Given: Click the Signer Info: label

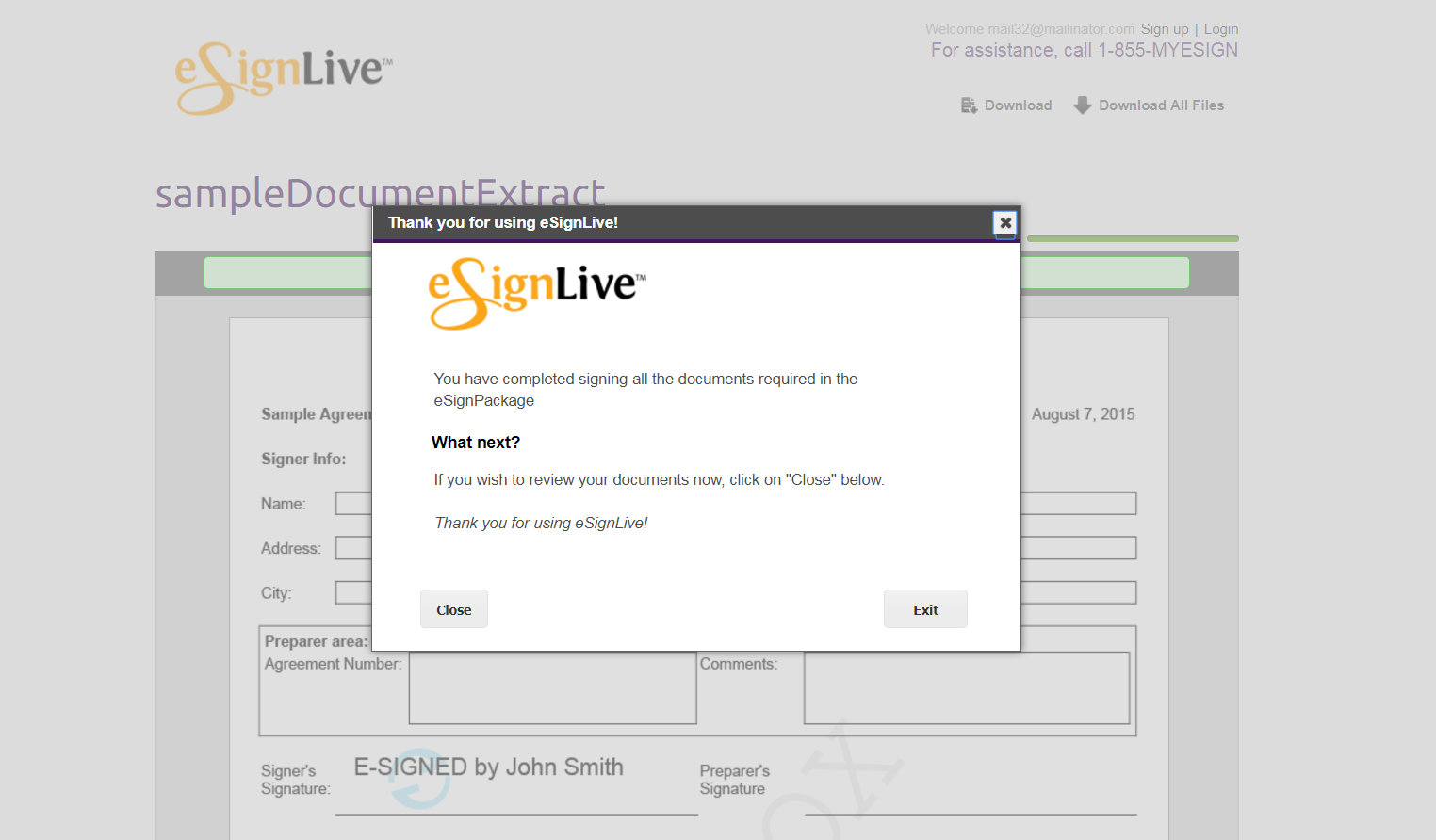Looking at the screenshot, I should click(303, 460).
